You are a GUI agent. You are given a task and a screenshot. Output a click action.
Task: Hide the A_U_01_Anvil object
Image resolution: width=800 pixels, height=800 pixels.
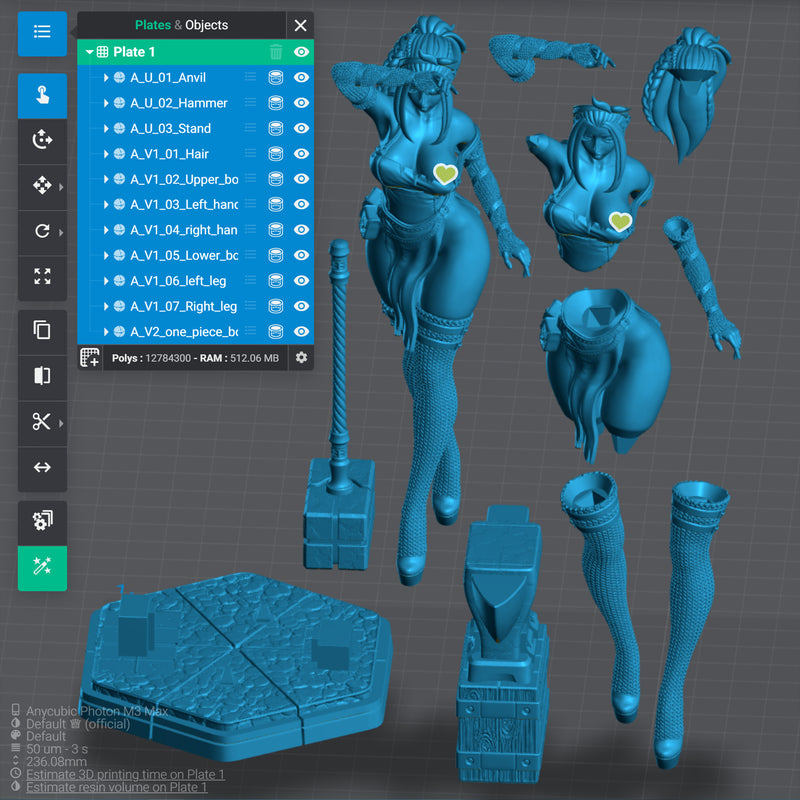pyautogui.click(x=301, y=78)
